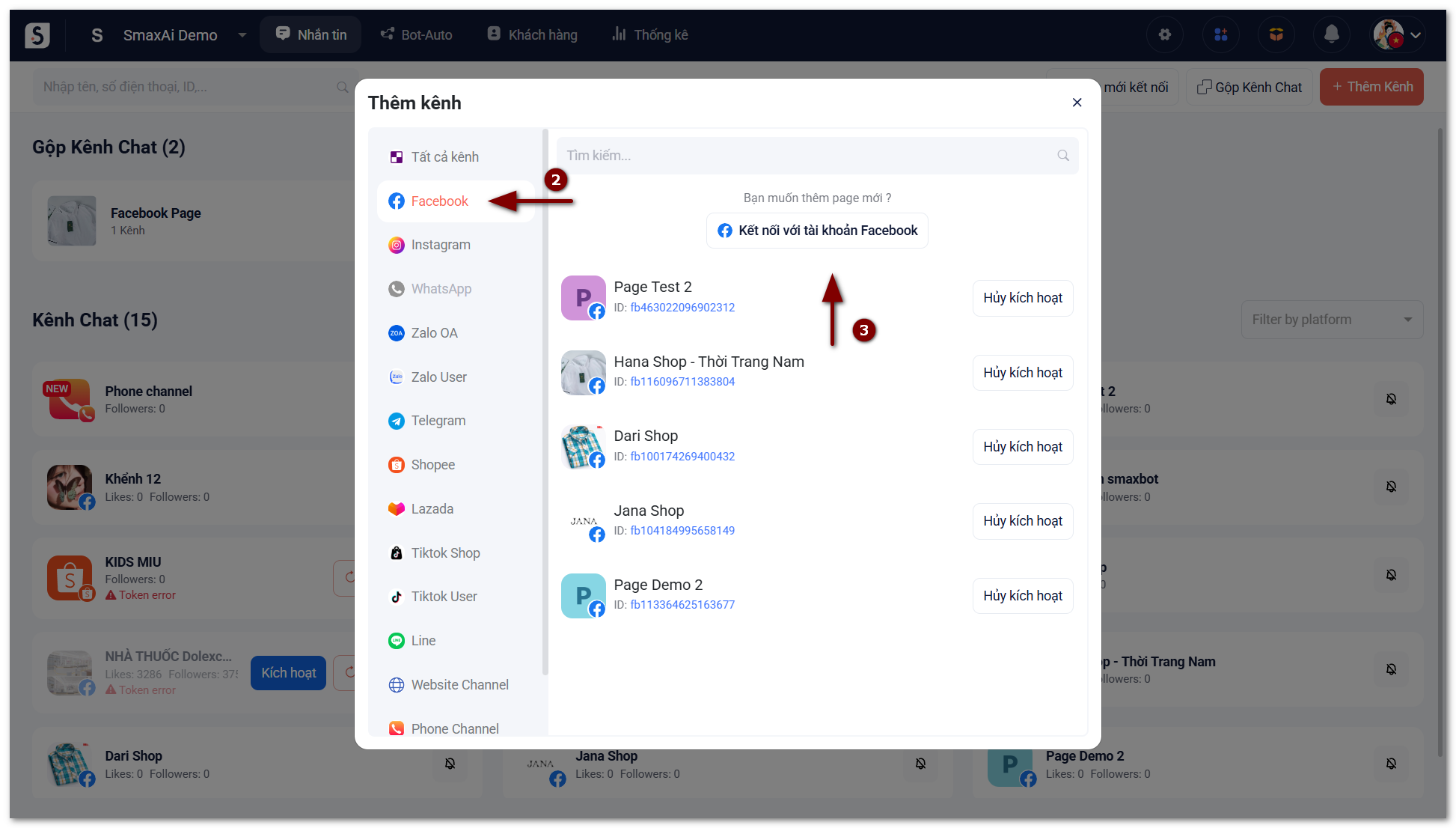
Task: Select Instagram in the channel list
Action: click(x=440, y=245)
